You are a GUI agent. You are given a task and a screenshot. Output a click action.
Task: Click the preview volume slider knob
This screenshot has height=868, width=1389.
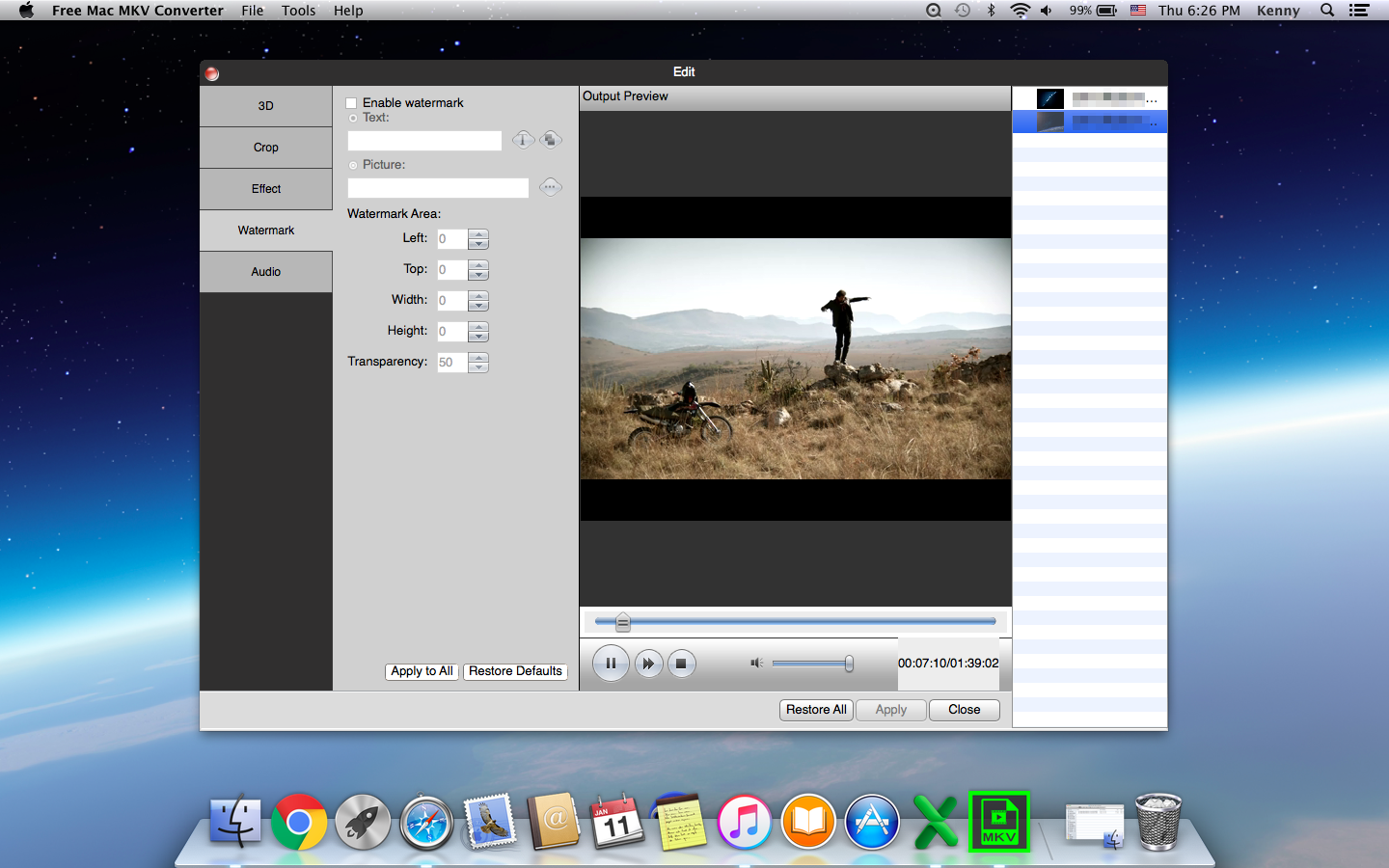(x=849, y=664)
